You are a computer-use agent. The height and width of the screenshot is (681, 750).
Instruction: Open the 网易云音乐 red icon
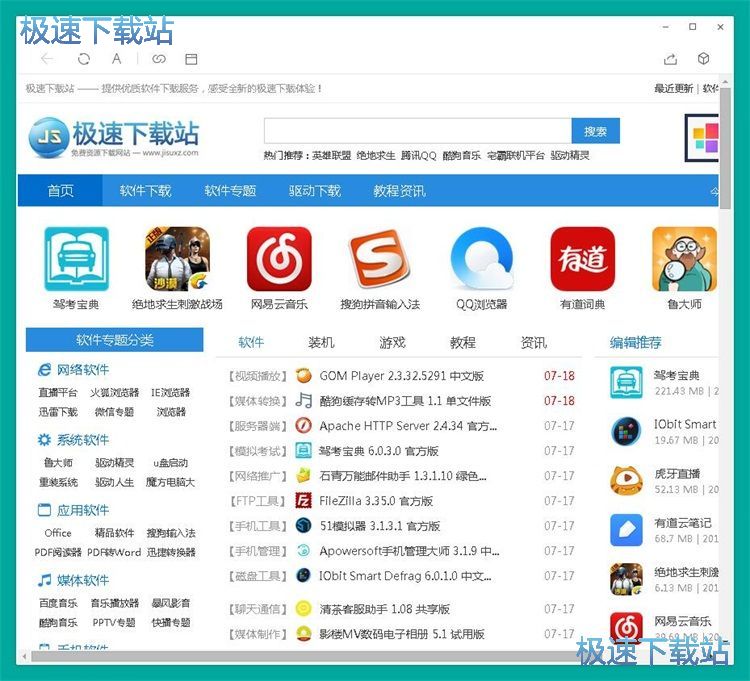[x=279, y=259]
